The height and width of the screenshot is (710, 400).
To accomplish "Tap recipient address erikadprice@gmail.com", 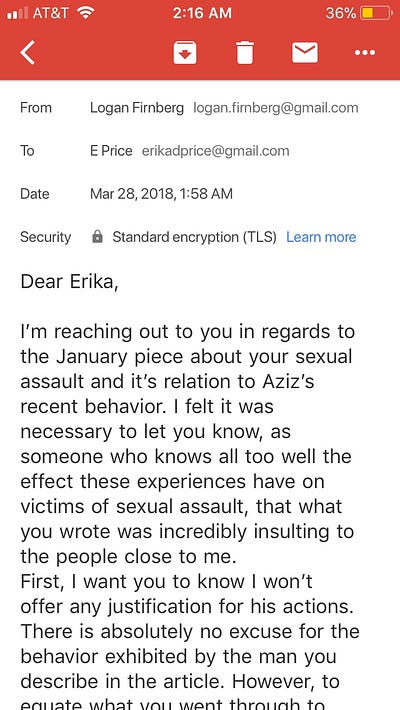I will coord(216,151).
